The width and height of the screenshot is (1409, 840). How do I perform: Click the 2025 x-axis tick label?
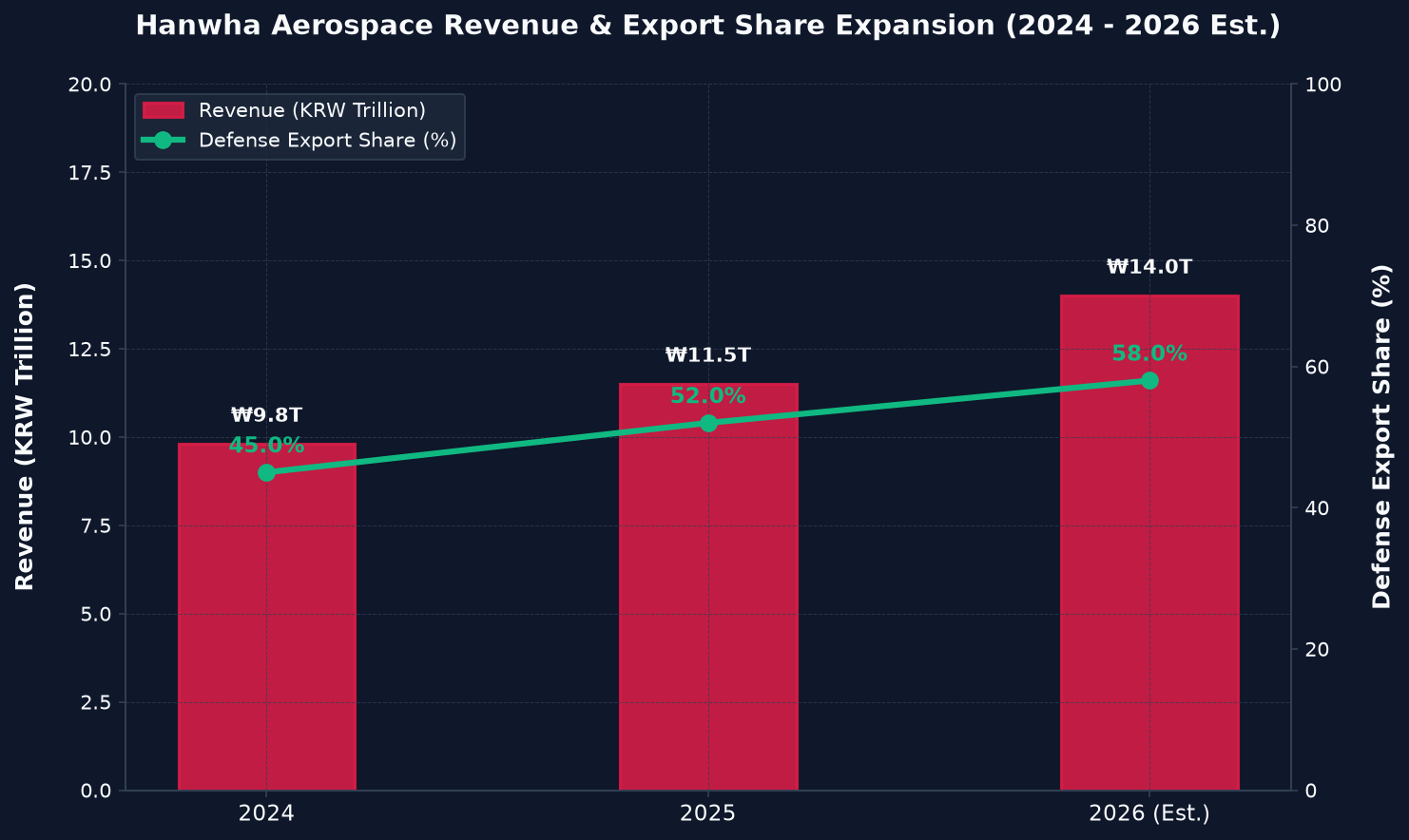[708, 813]
